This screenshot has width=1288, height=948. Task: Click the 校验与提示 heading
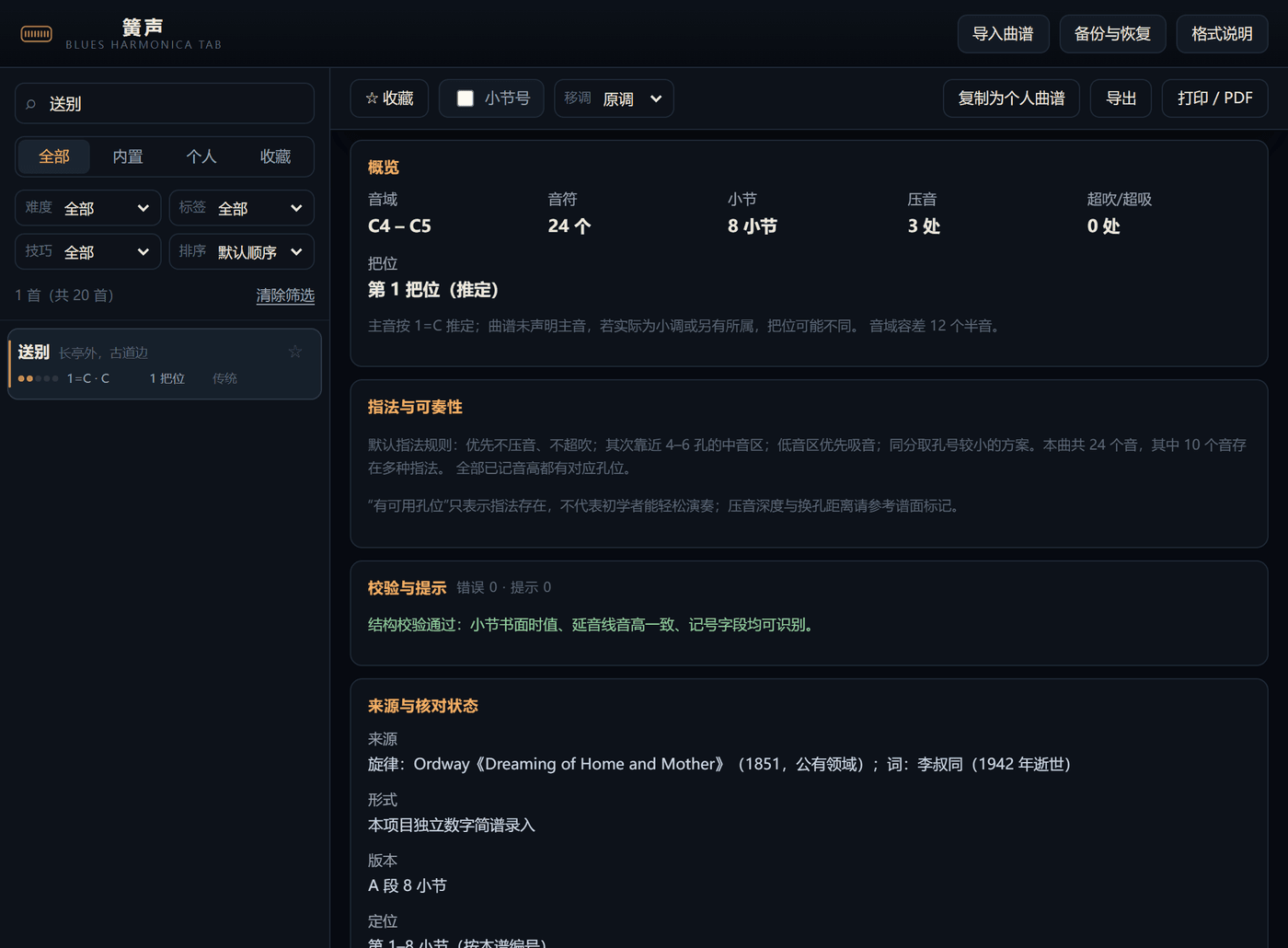(x=407, y=588)
